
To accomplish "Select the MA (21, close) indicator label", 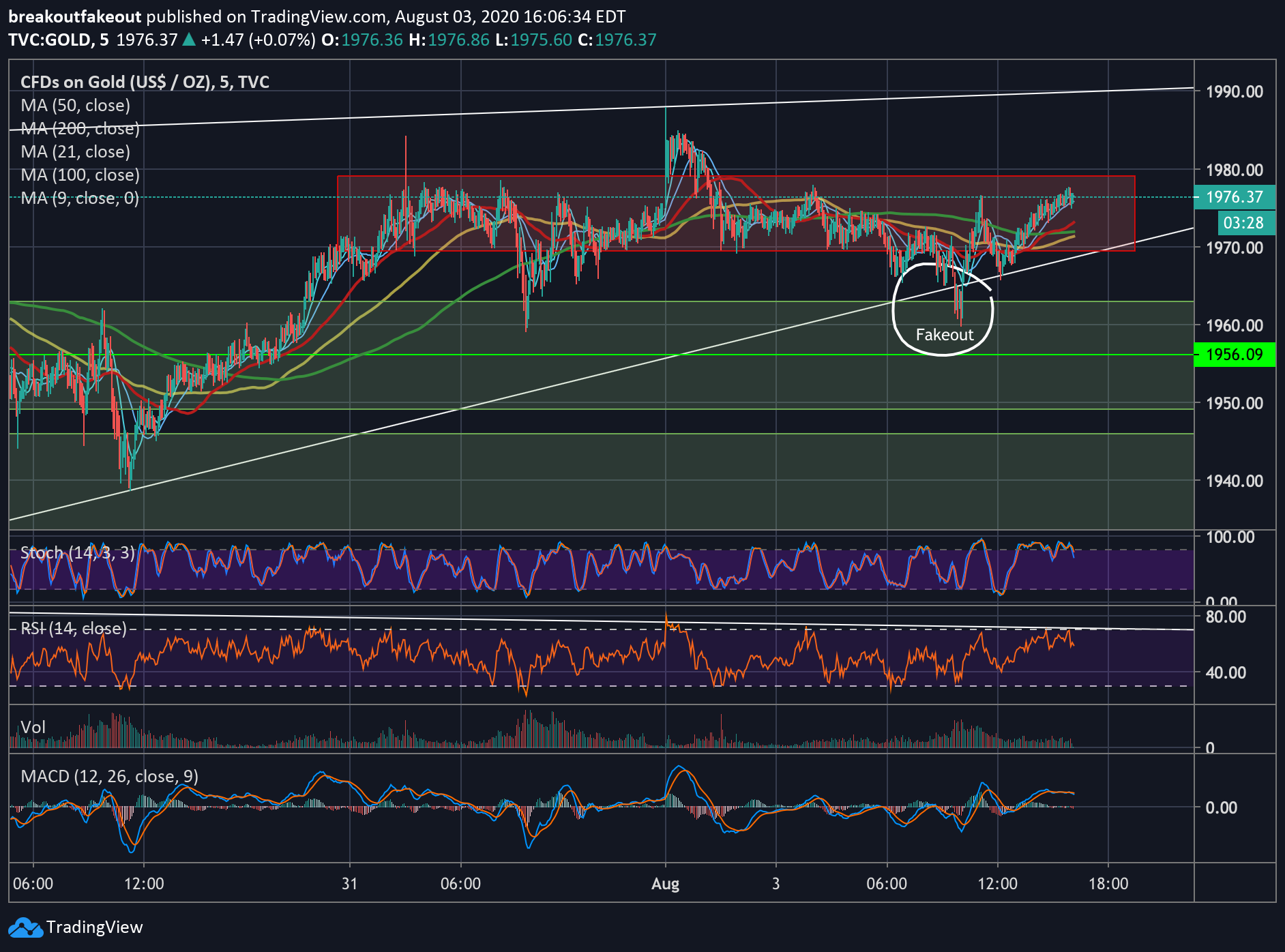I will [75, 152].
